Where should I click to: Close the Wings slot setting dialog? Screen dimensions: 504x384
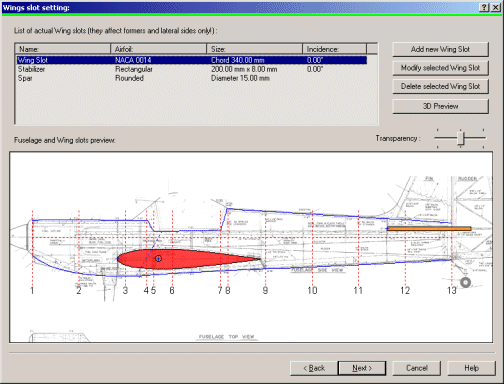coord(496,7)
